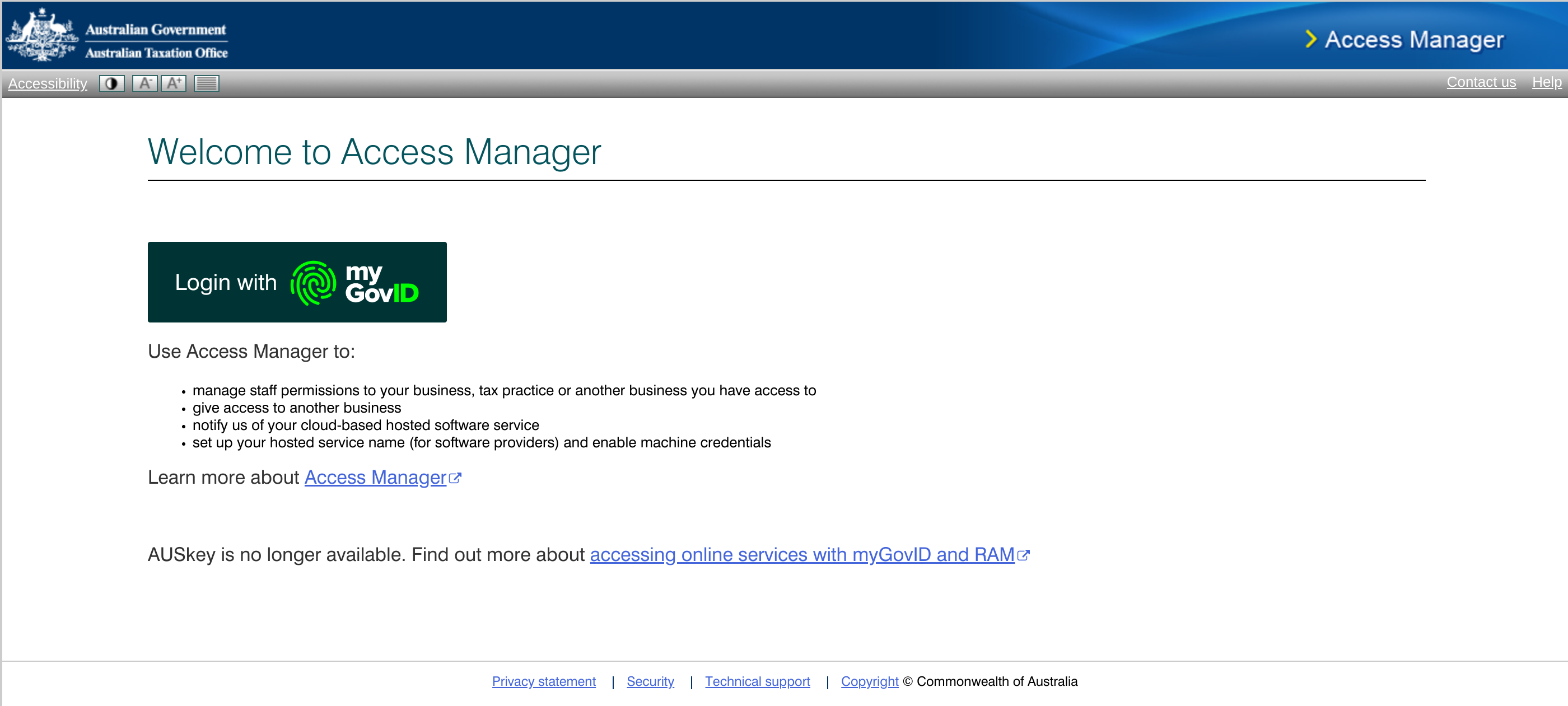Click Login with myGovID button
The image size is (1568, 706).
[x=296, y=282]
